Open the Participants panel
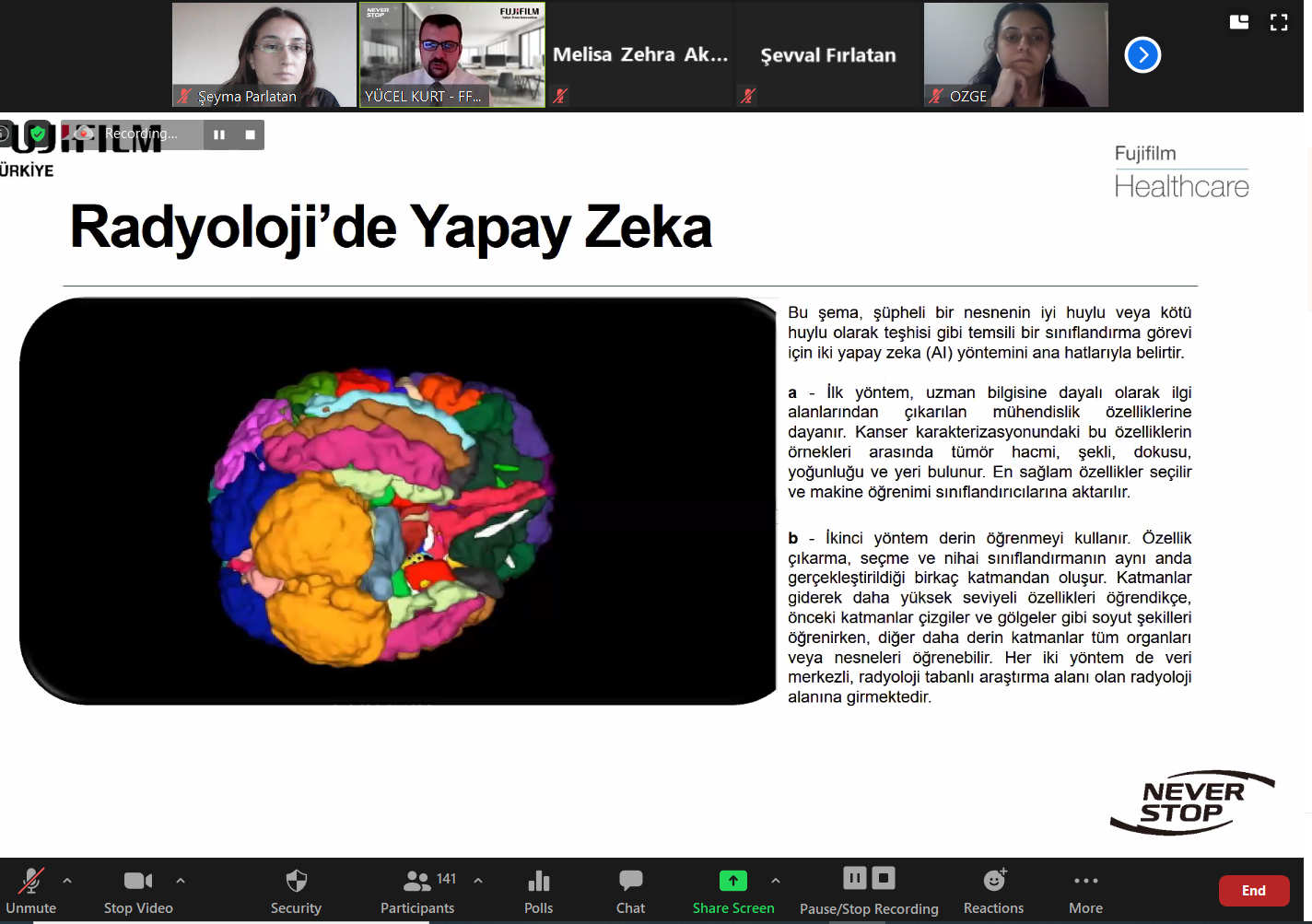Screen dimensions: 1312x924 click(417, 891)
